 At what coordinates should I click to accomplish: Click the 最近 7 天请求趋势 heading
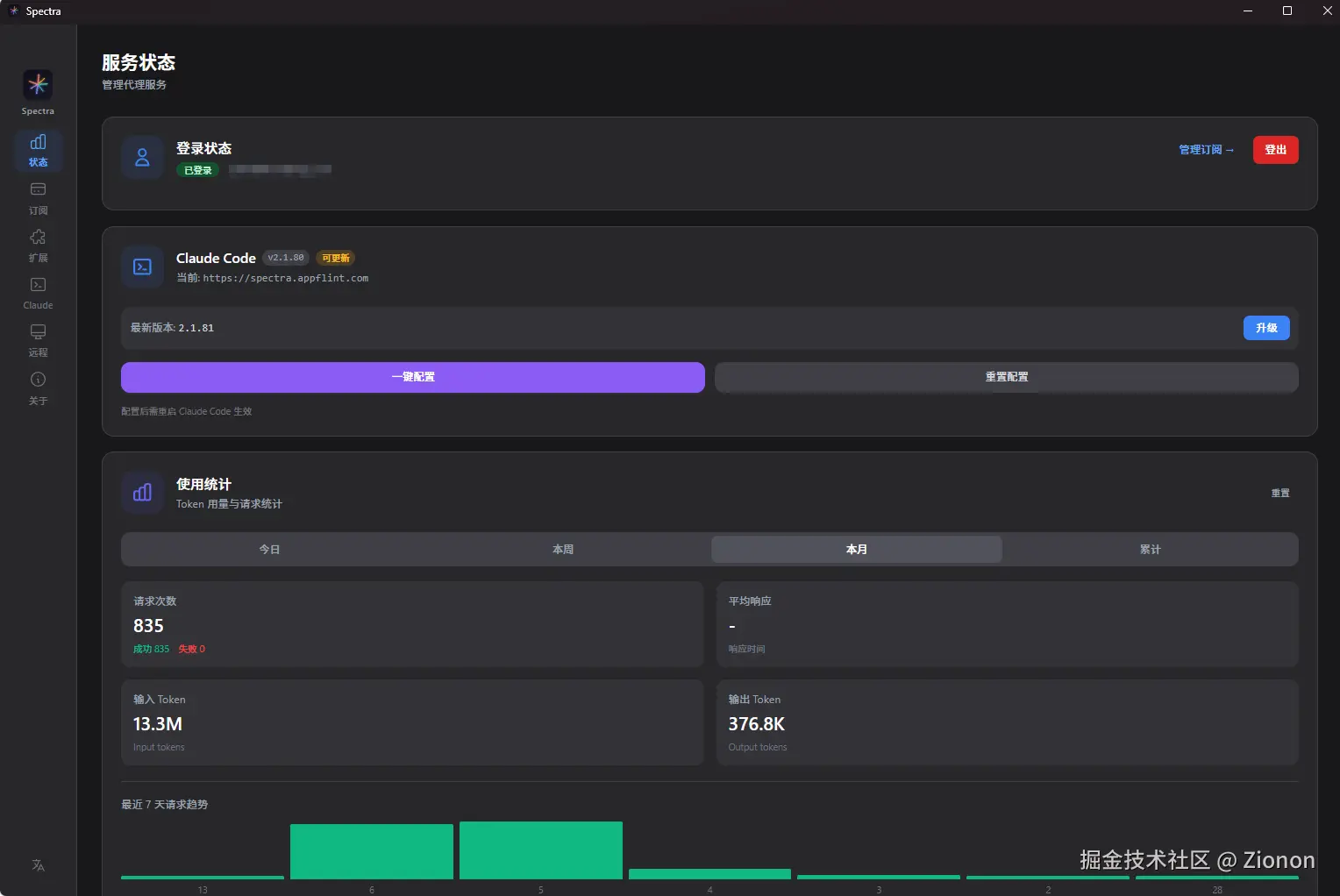[x=165, y=805]
